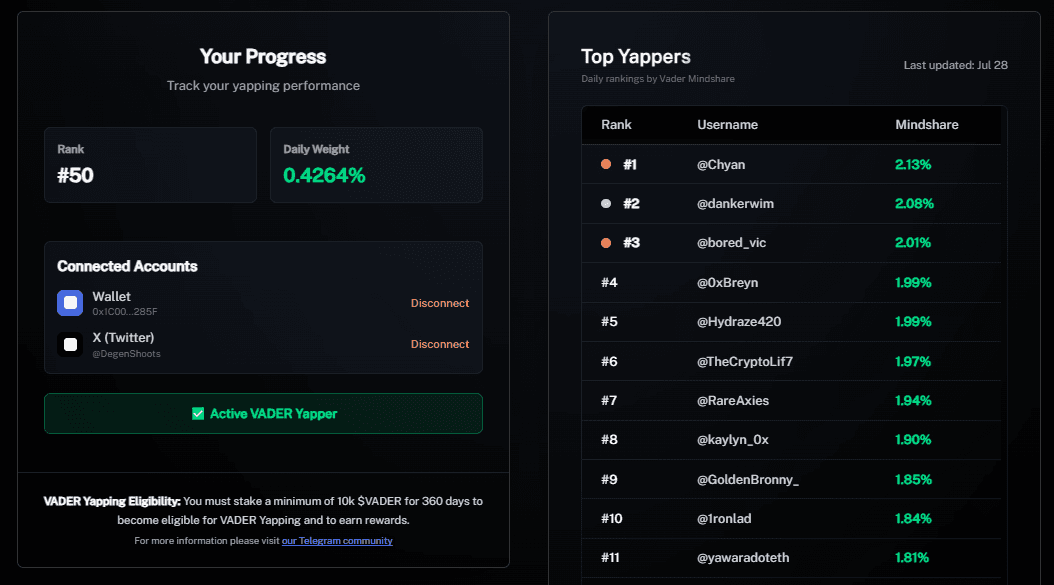Image resolution: width=1054 pixels, height=585 pixels.
Task: Open the Telegram community link
Action: 337,541
